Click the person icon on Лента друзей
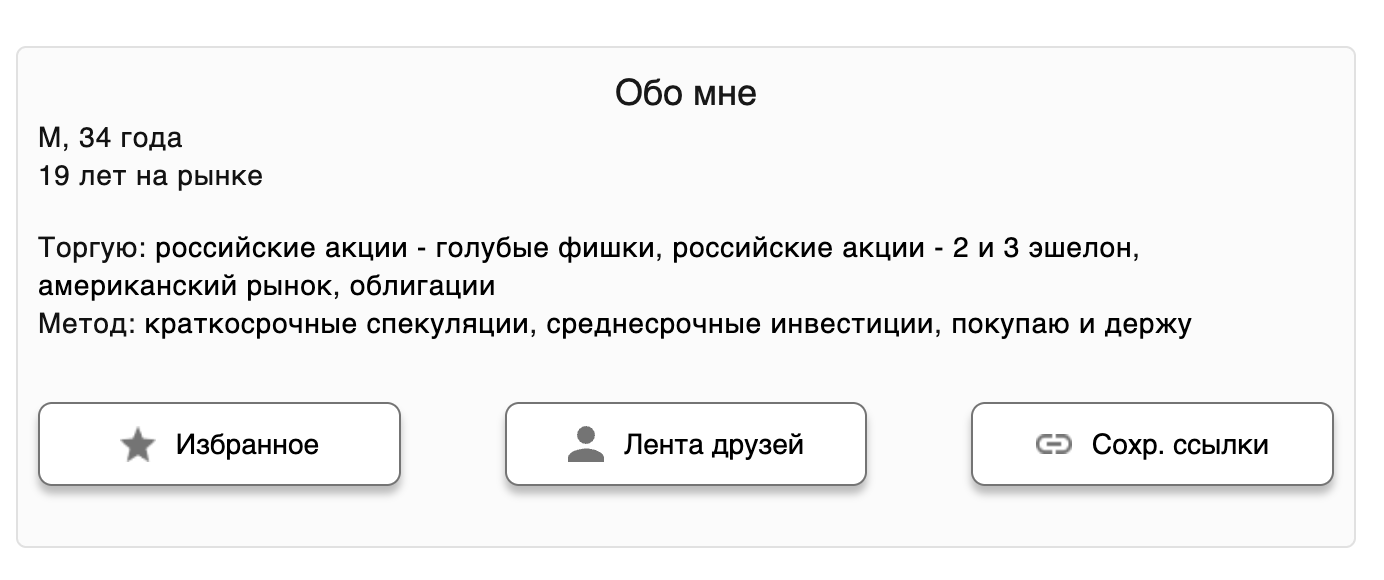 coord(586,445)
